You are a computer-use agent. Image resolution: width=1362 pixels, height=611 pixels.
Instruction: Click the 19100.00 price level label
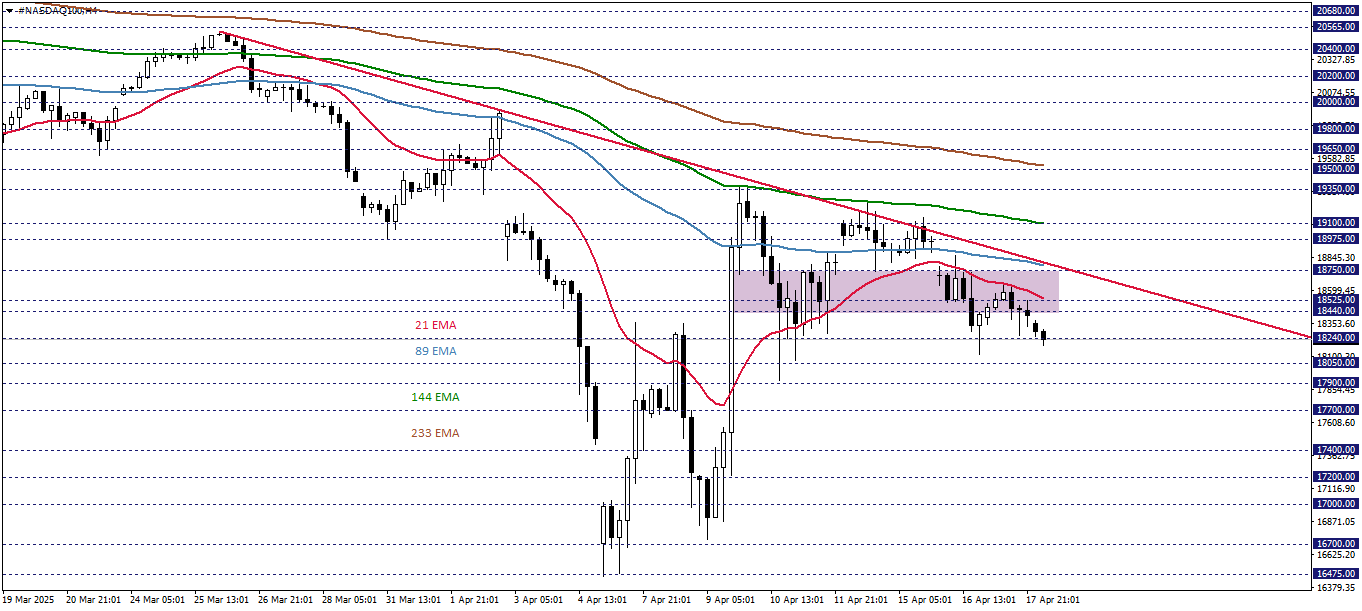1336,222
